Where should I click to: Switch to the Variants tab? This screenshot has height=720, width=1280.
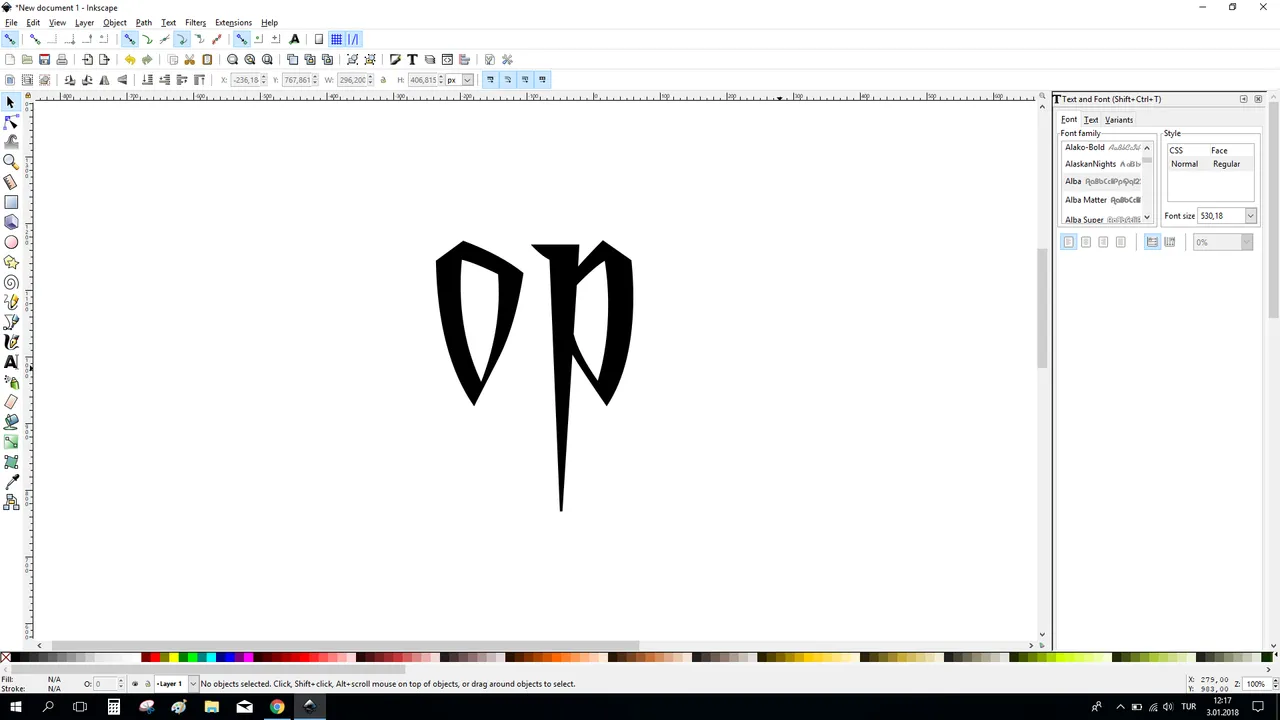tap(1119, 120)
